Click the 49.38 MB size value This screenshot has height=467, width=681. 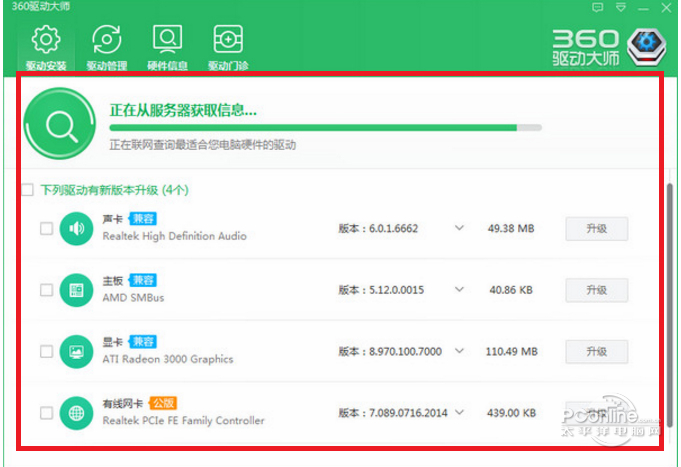coord(511,229)
